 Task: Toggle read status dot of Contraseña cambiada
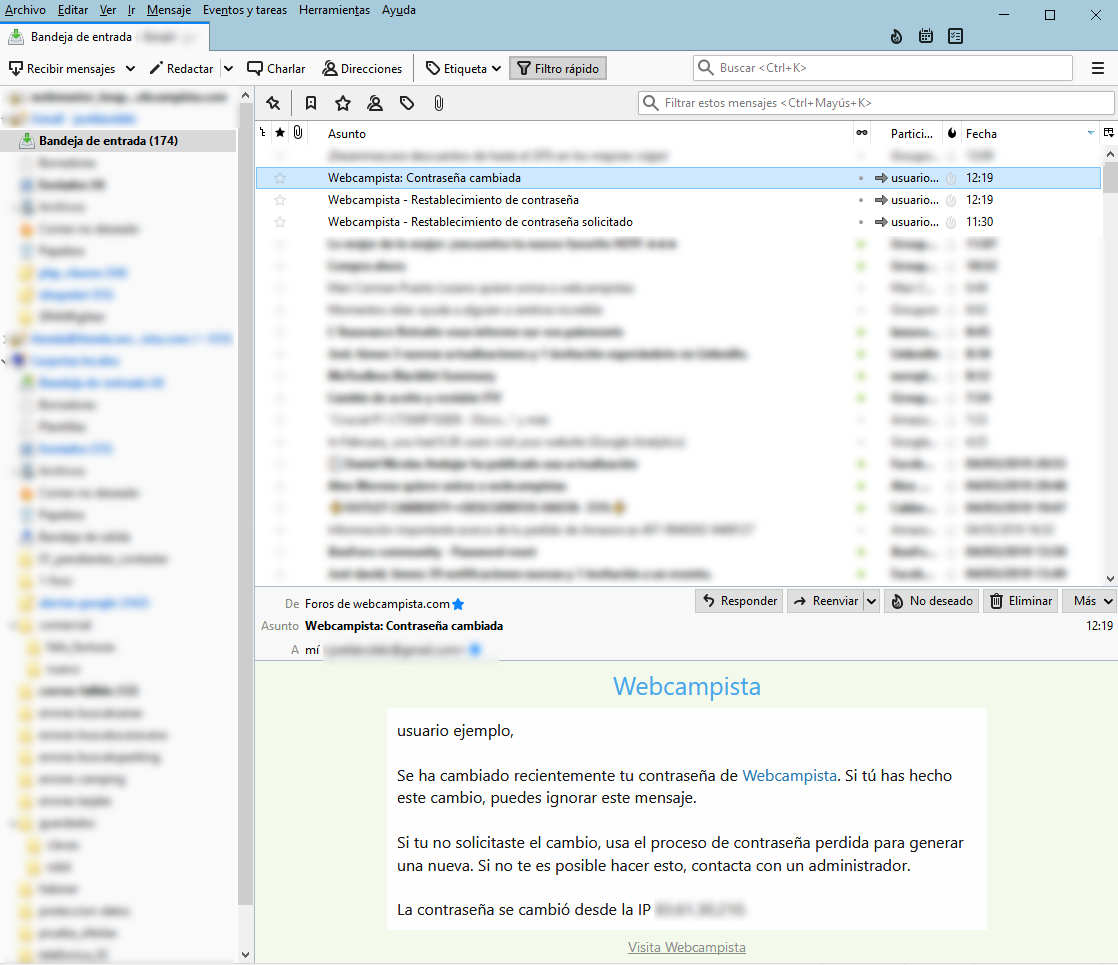click(861, 178)
